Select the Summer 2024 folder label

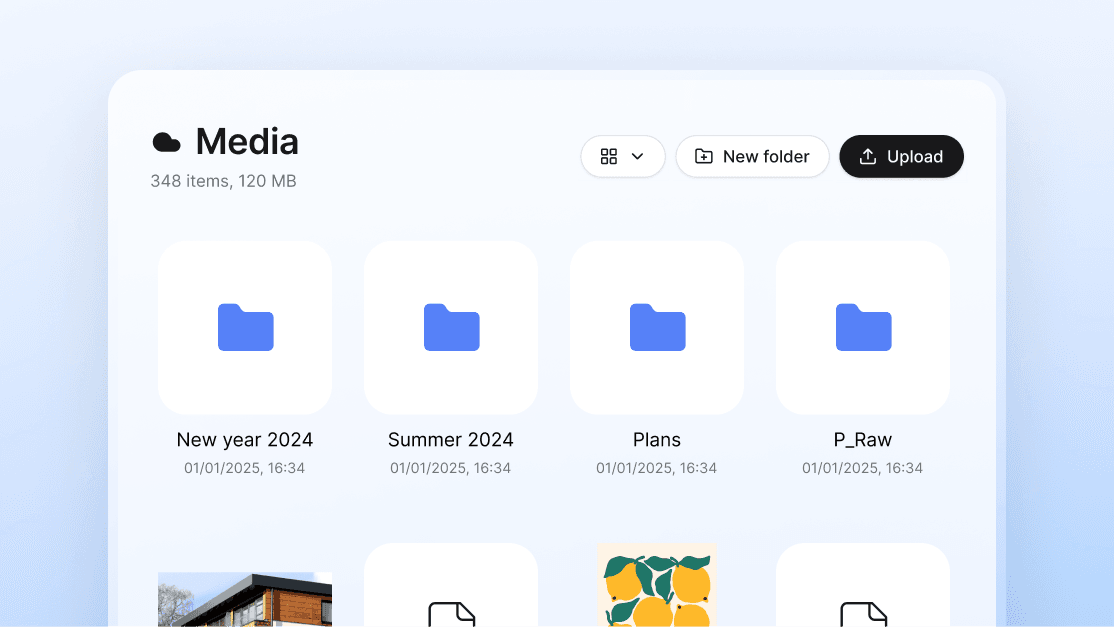tap(451, 440)
